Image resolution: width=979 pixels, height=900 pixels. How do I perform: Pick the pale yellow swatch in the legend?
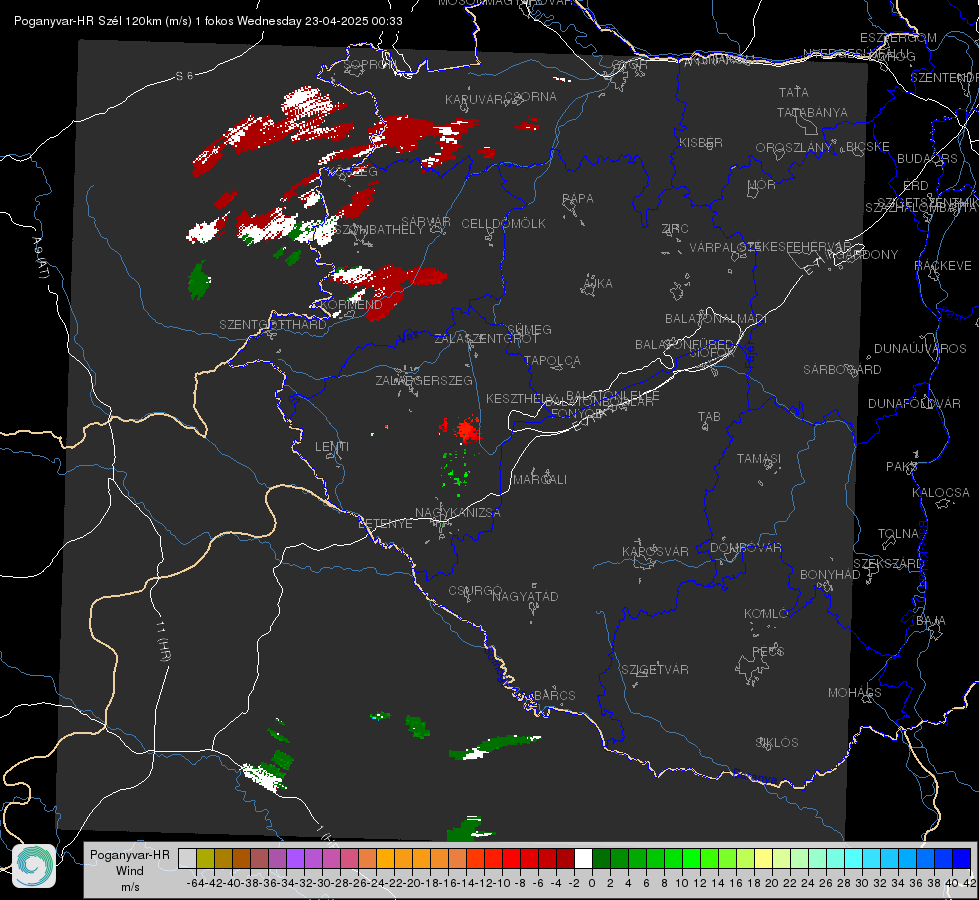click(764, 858)
